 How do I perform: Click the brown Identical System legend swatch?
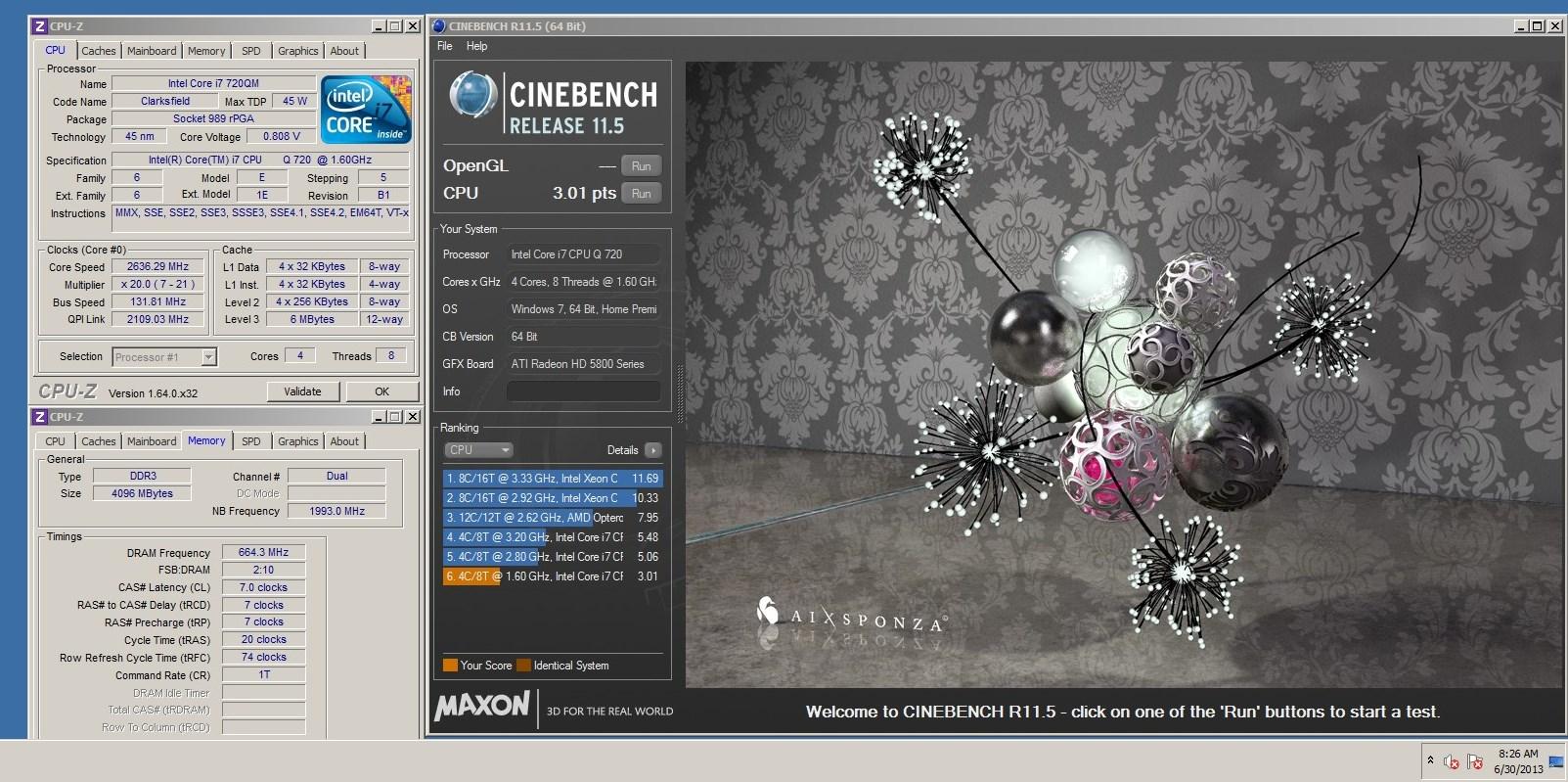click(x=523, y=666)
